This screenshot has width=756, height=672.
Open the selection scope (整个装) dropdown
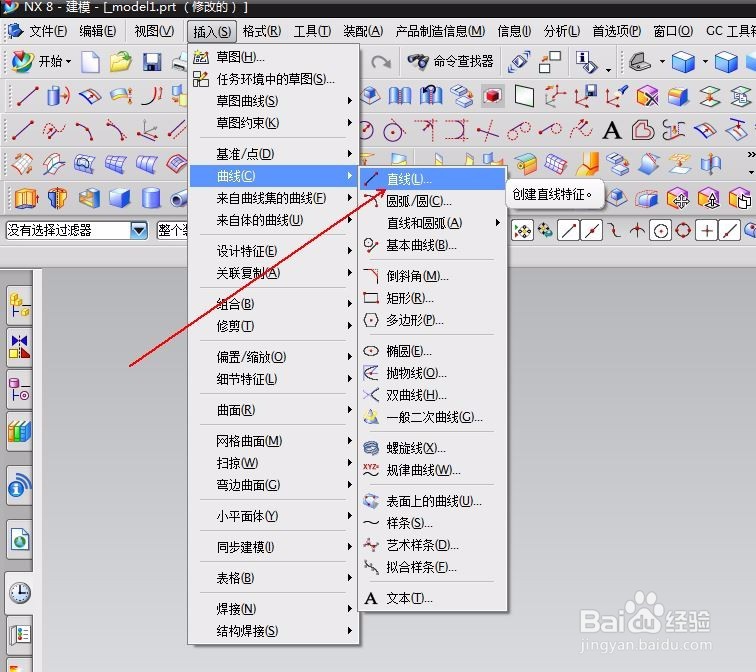[172, 230]
